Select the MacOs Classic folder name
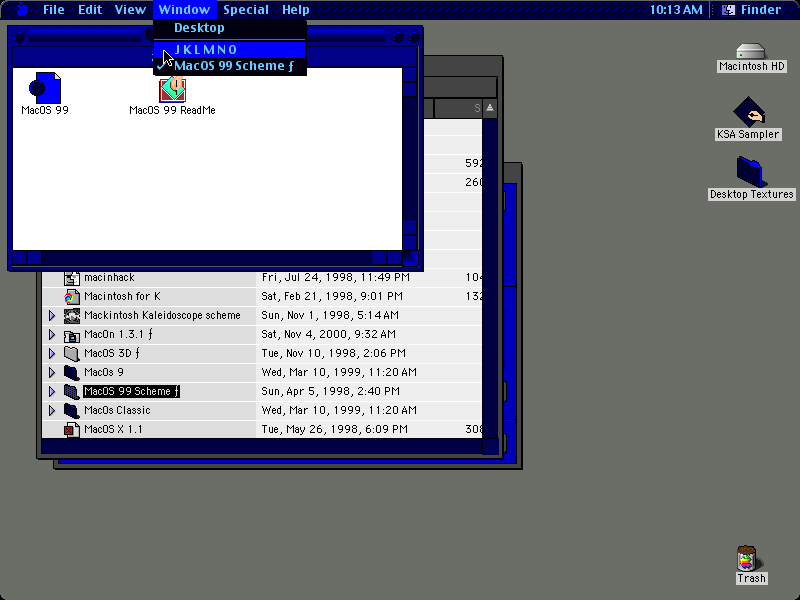Viewport: 800px width, 600px height. 117,410
